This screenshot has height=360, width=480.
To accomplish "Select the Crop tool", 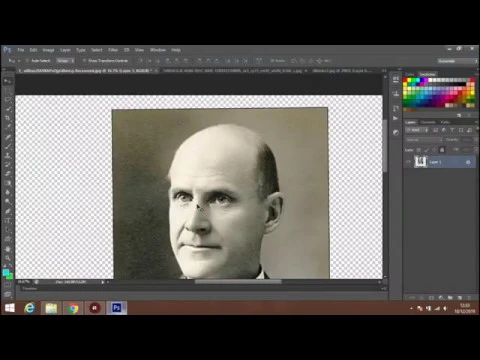I will (8, 118).
